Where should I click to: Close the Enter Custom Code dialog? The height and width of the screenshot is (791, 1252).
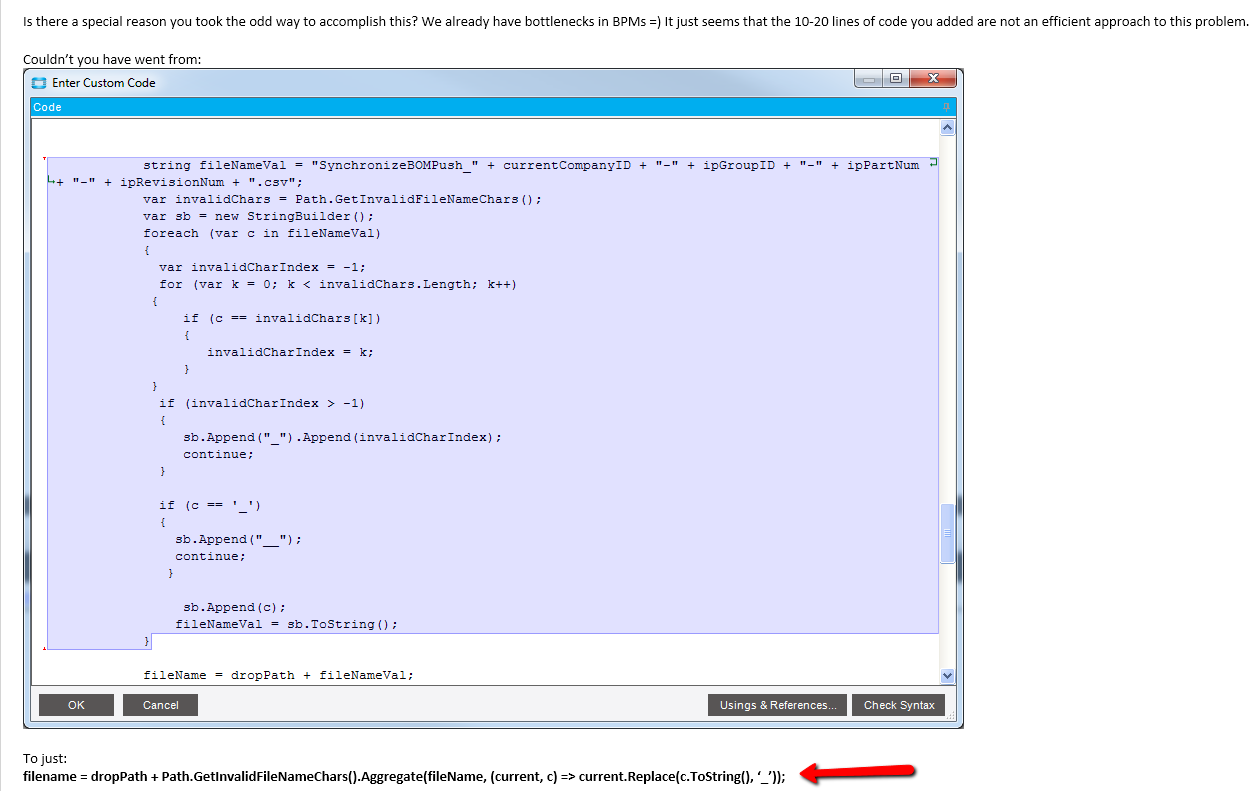pyautogui.click(x=933, y=79)
